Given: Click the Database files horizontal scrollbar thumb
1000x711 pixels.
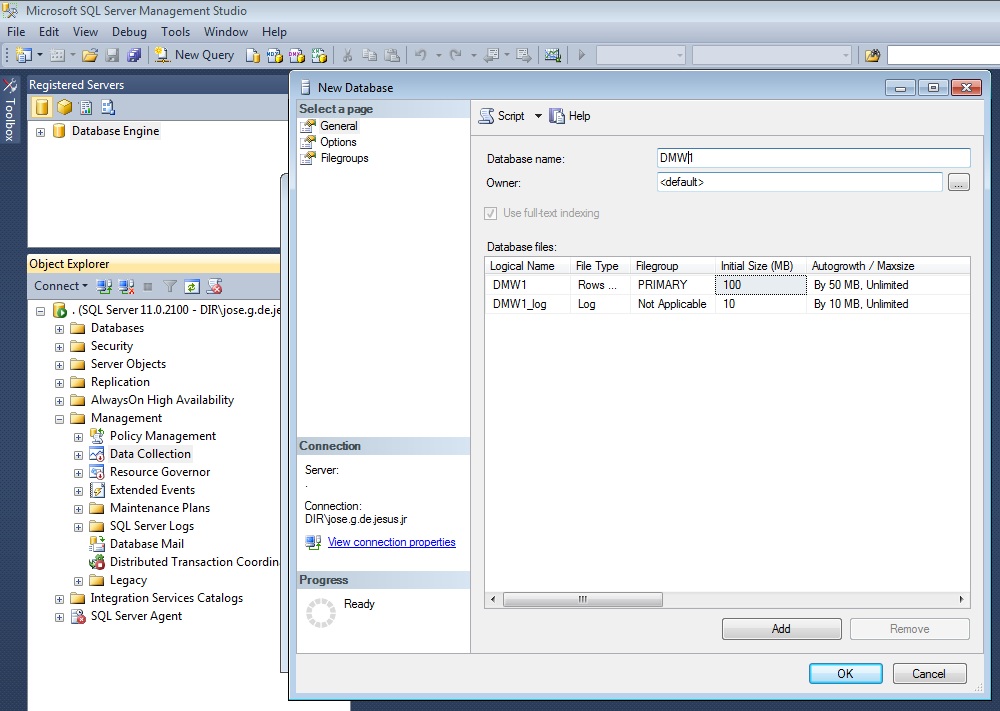Looking at the screenshot, I should pyautogui.click(x=582, y=599).
